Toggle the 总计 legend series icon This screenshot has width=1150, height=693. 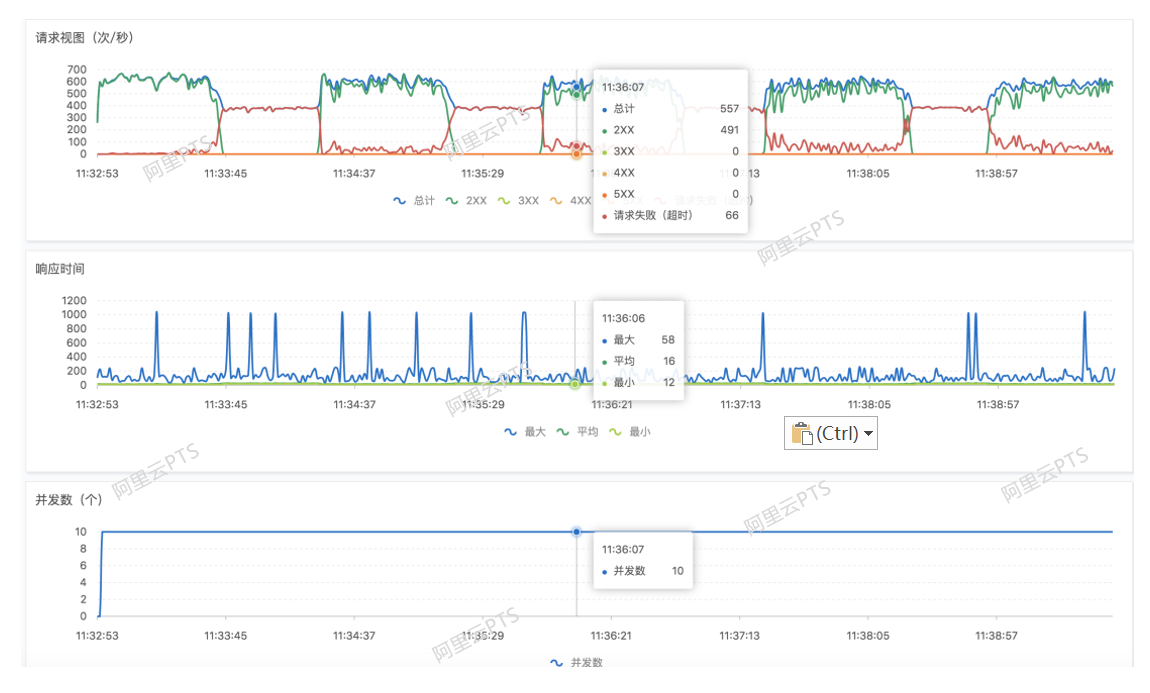point(400,200)
